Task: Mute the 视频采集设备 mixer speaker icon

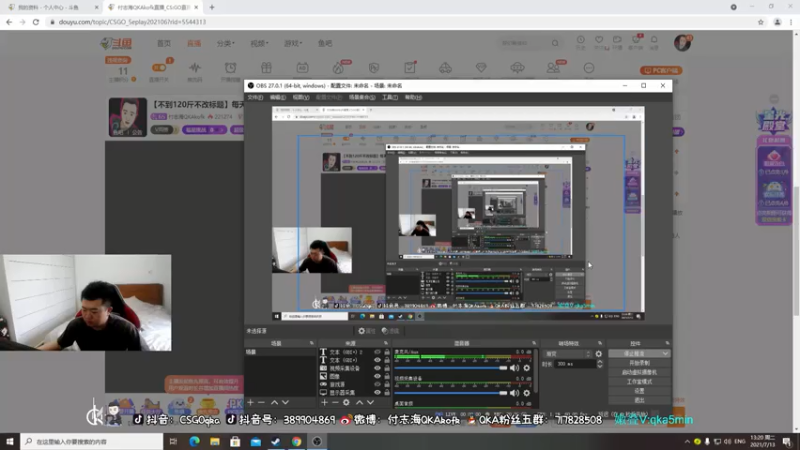Action: point(514,393)
